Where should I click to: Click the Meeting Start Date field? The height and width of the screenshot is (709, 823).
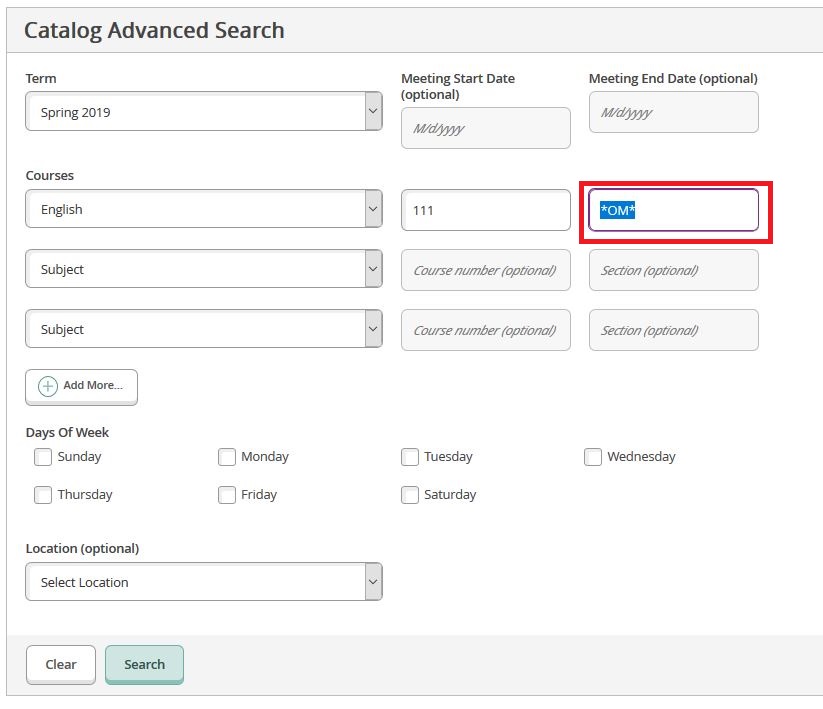[486, 129]
